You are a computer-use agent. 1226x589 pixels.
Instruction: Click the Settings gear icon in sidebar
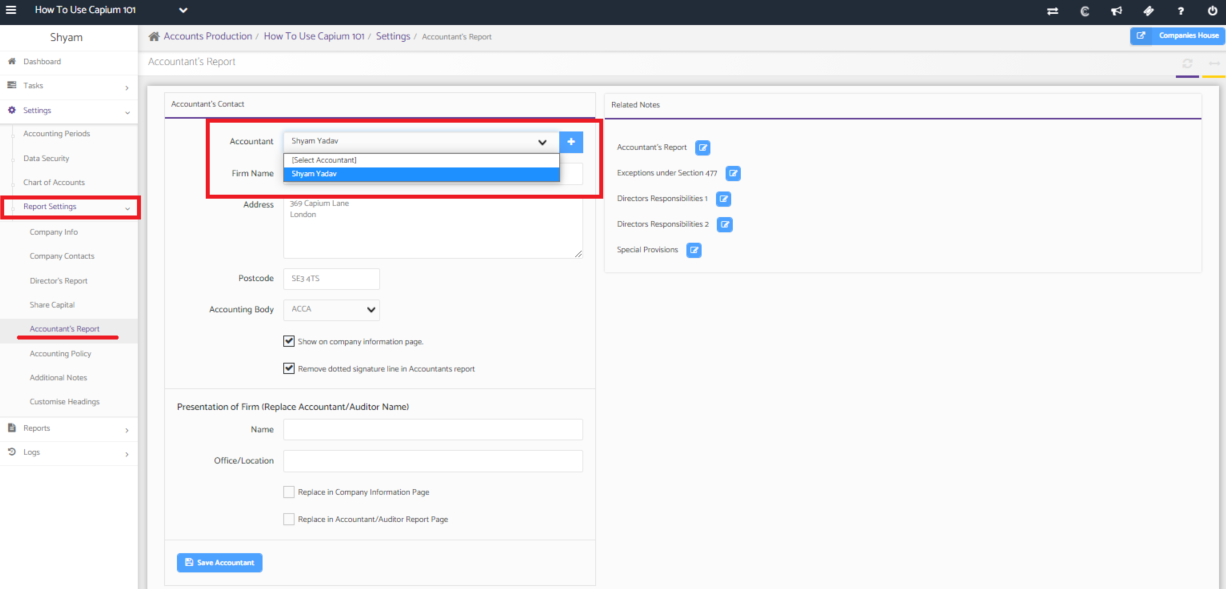pos(12,110)
